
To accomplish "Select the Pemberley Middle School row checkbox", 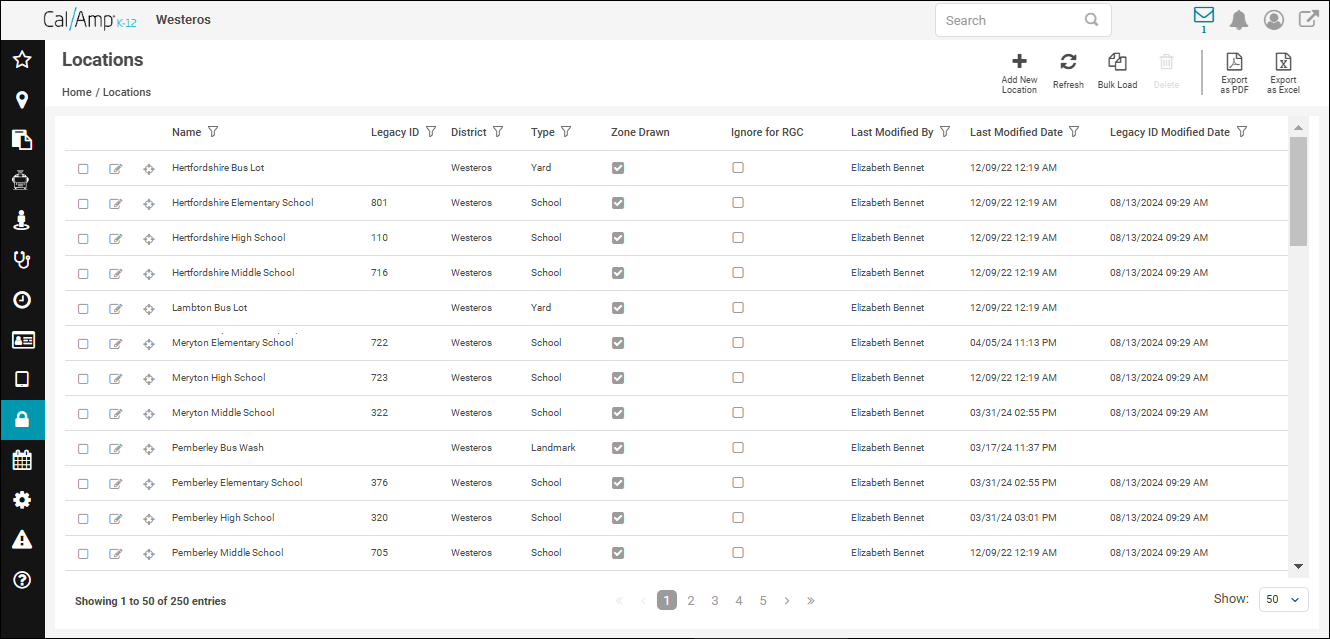I will [83, 554].
